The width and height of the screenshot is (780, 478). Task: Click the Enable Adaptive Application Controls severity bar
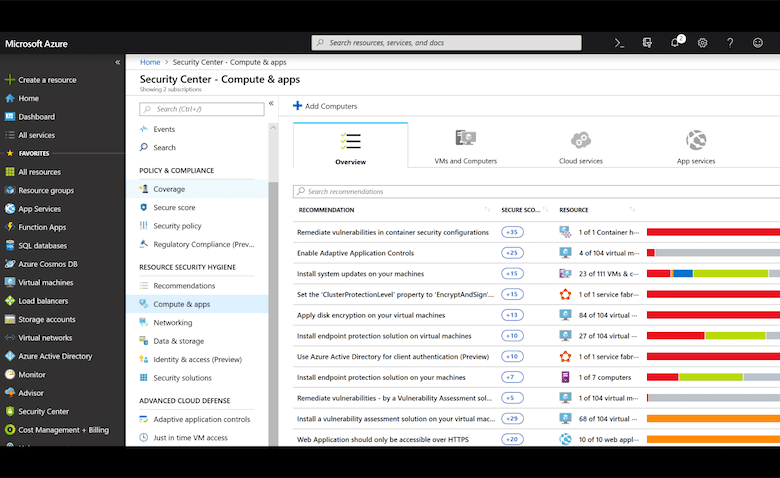pyautogui.click(x=713, y=253)
